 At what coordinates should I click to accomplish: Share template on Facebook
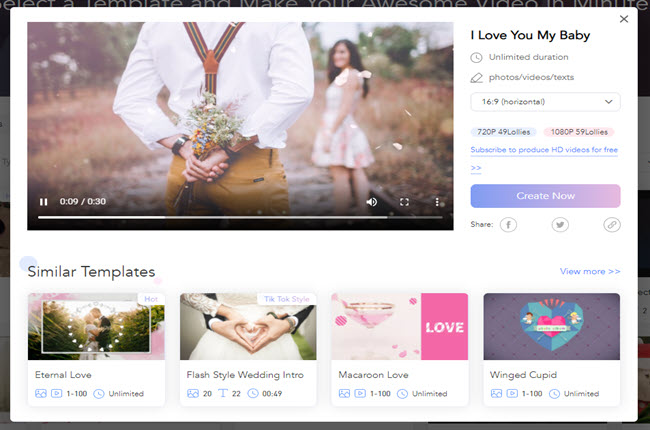click(x=508, y=225)
